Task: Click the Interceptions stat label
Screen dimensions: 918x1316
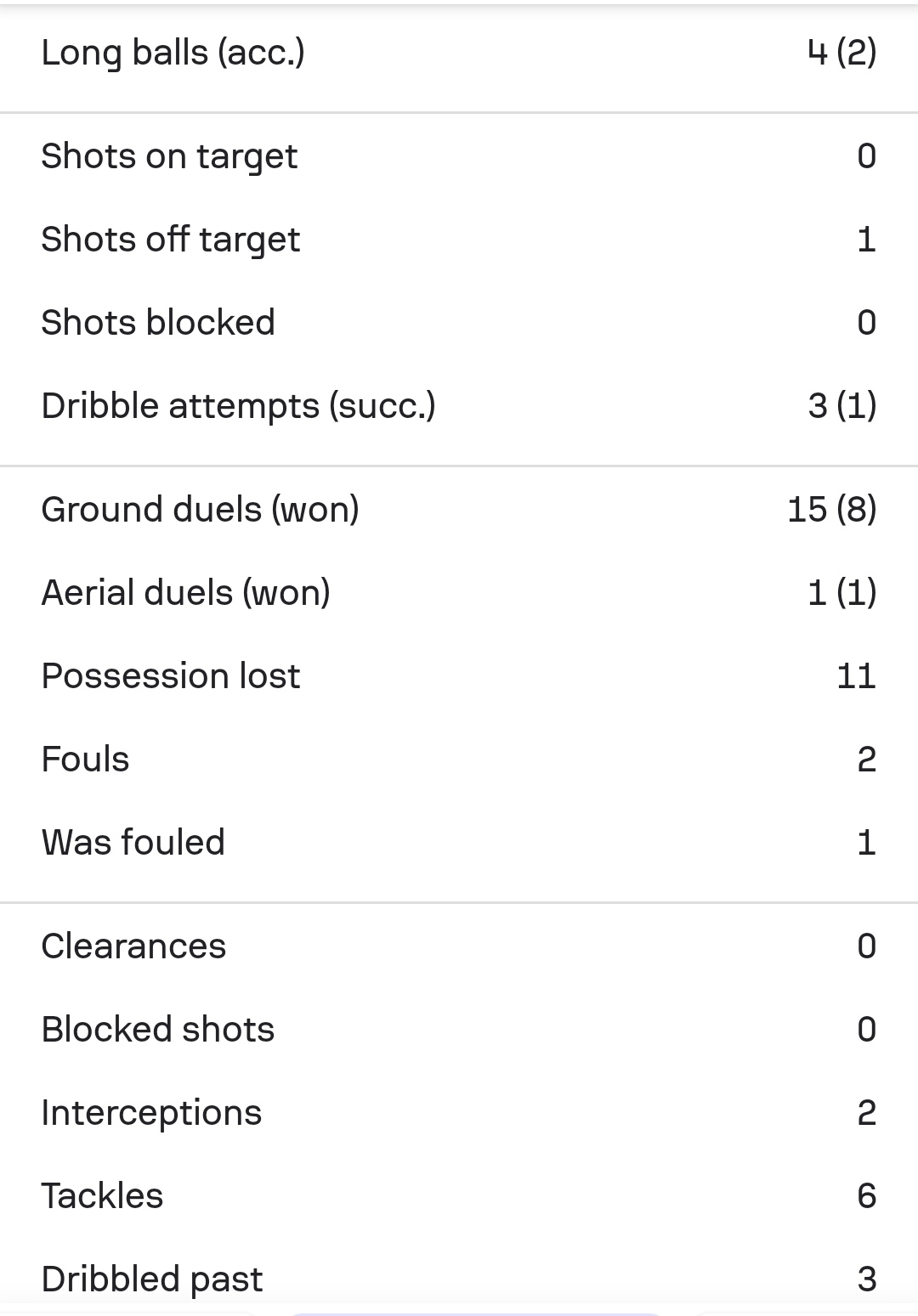Action: [x=151, y=1113]
